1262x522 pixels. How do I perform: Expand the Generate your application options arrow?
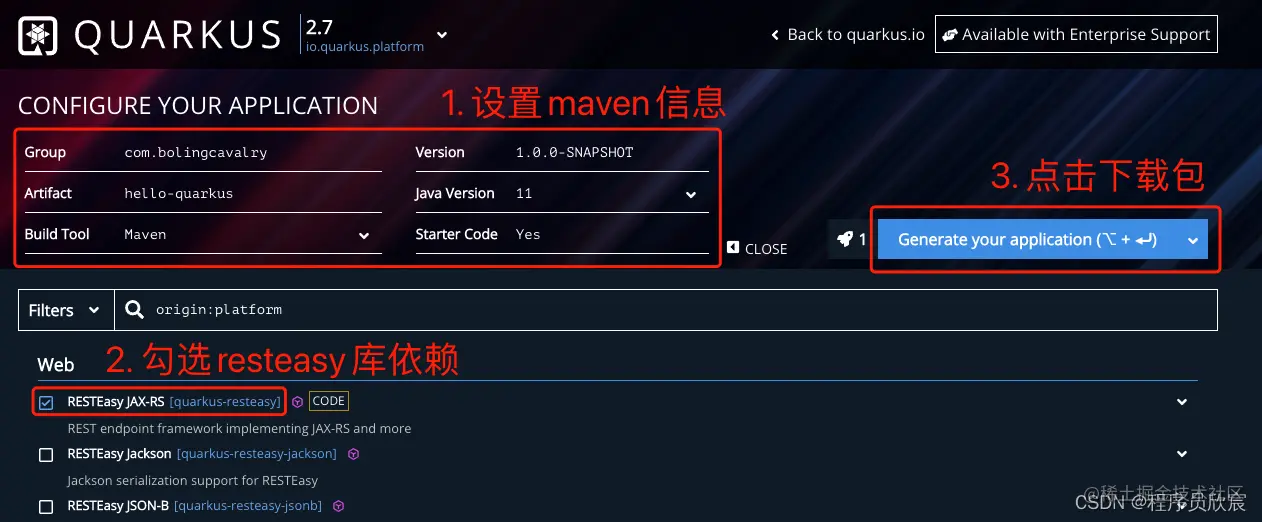(1192, 240)
